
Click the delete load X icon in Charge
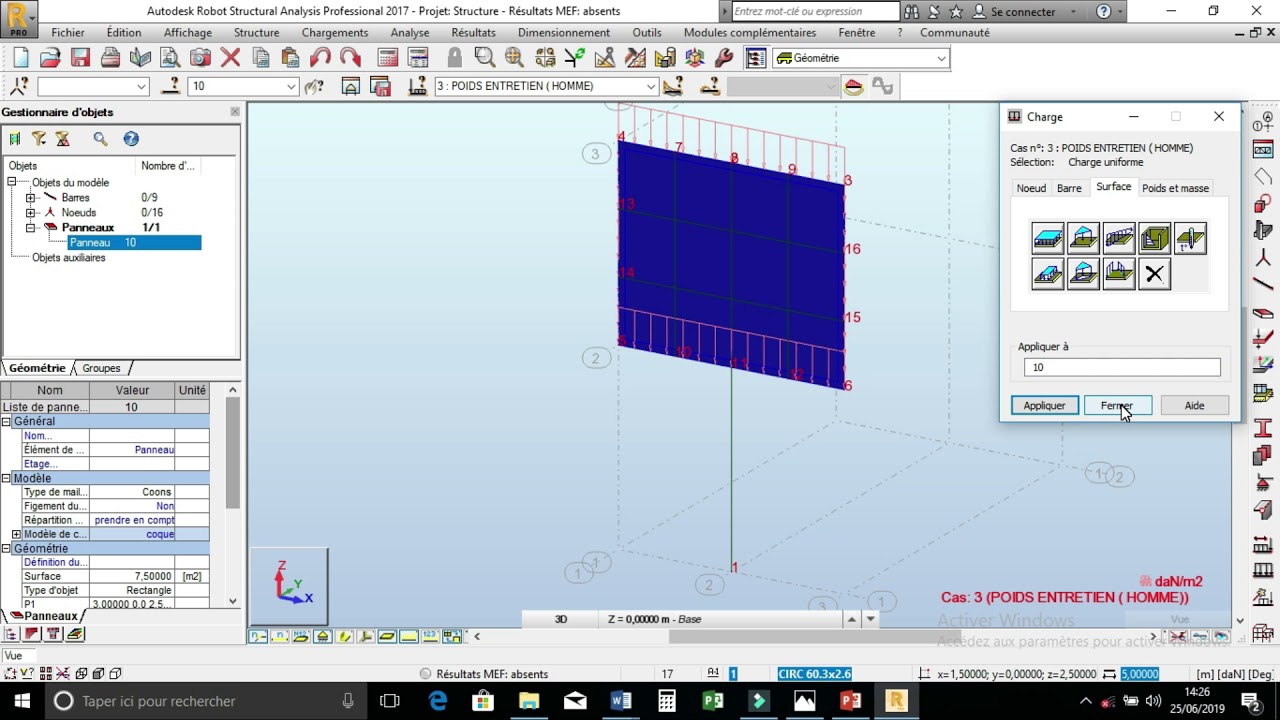(1155, 274)
